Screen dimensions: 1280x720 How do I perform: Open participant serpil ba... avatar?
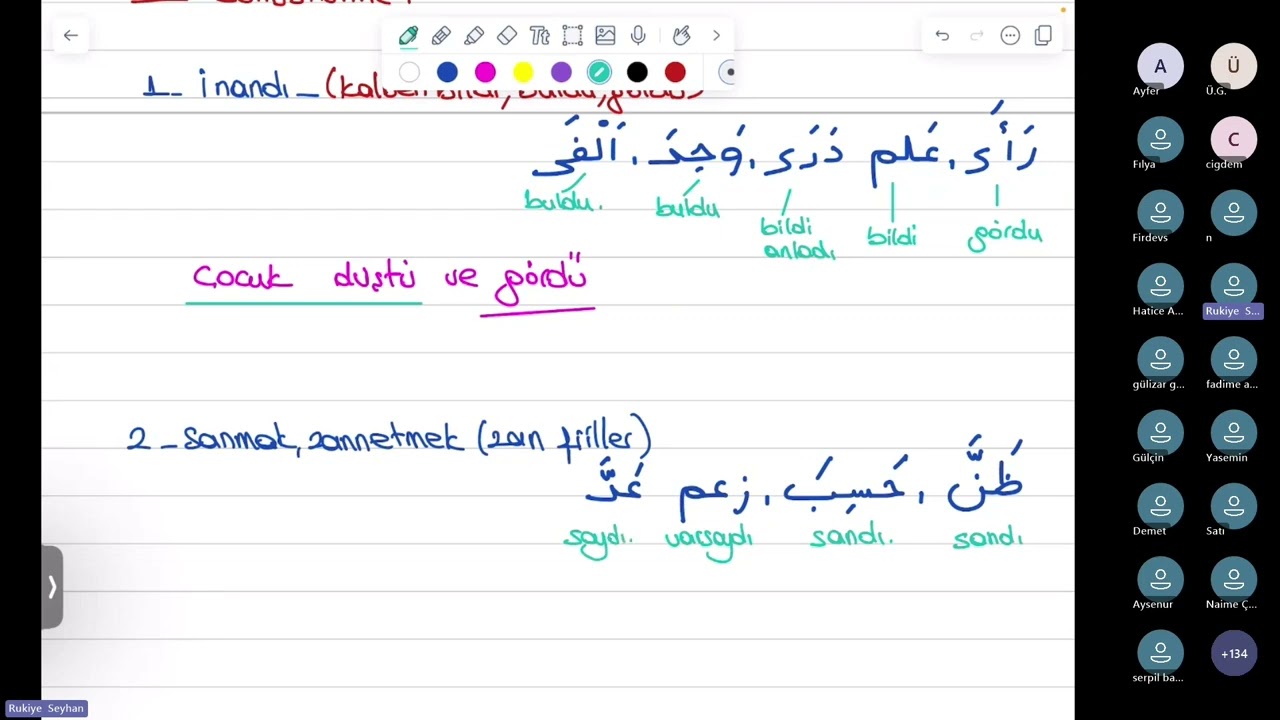tap(1160, 653)
